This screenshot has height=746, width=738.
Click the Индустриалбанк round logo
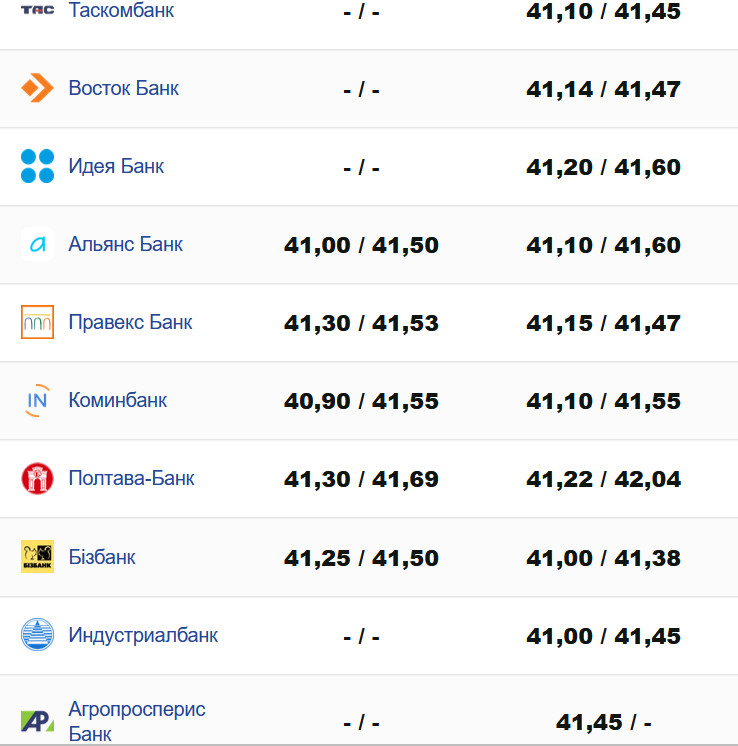[x=37, y=635]
